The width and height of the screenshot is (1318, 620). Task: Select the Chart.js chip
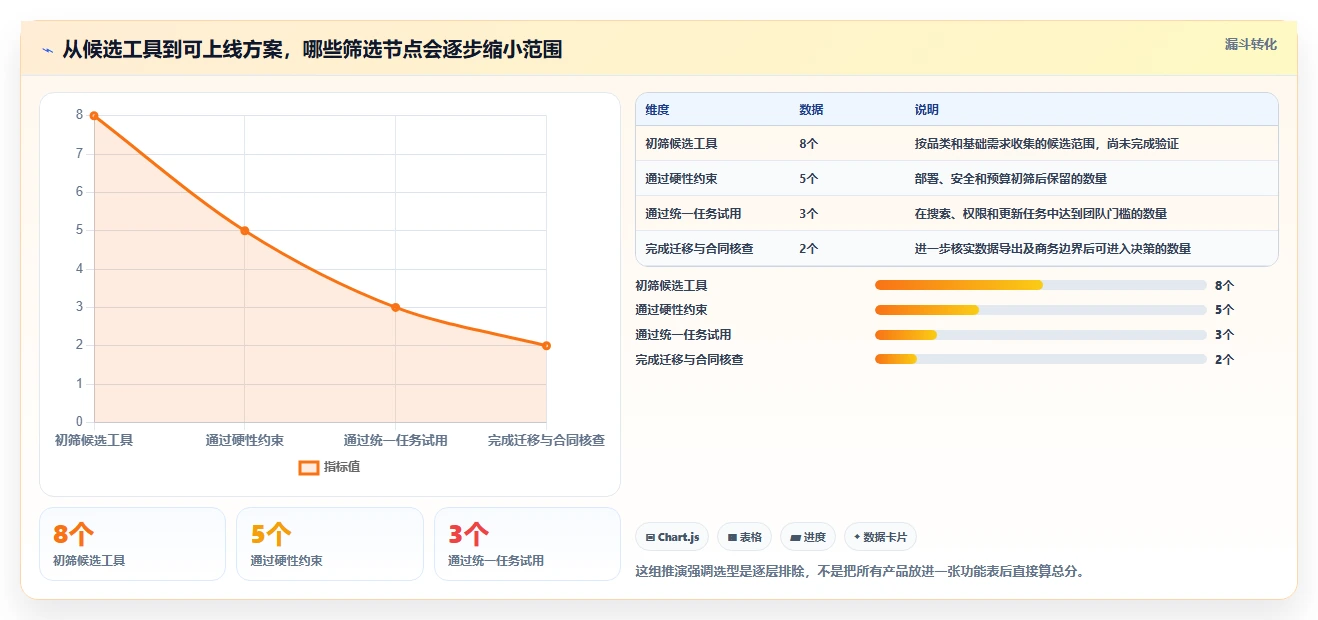(x=672, y=537)
